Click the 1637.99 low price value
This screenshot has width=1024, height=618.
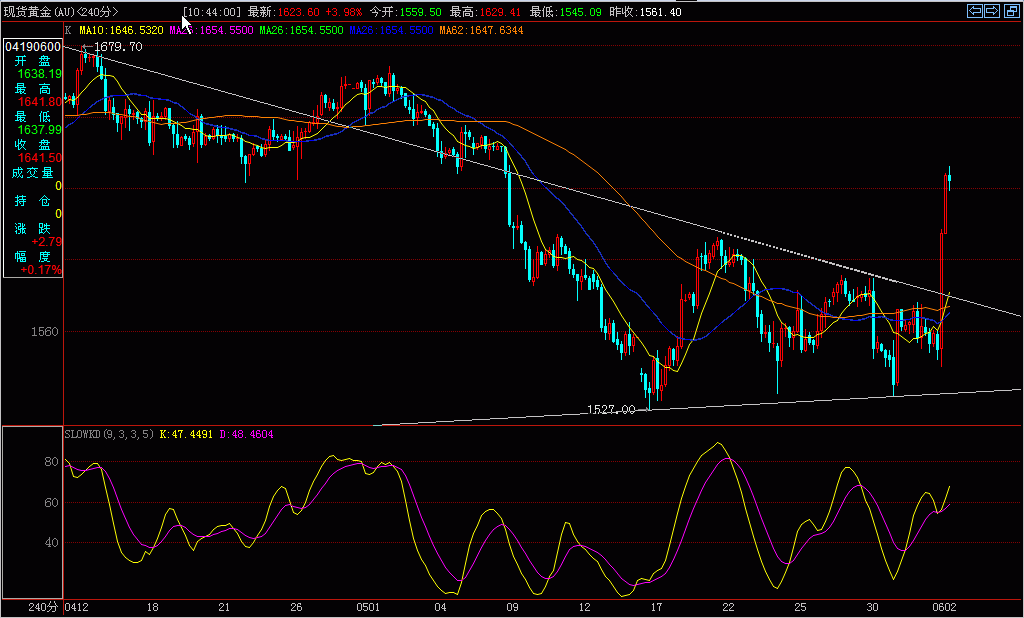40,130
